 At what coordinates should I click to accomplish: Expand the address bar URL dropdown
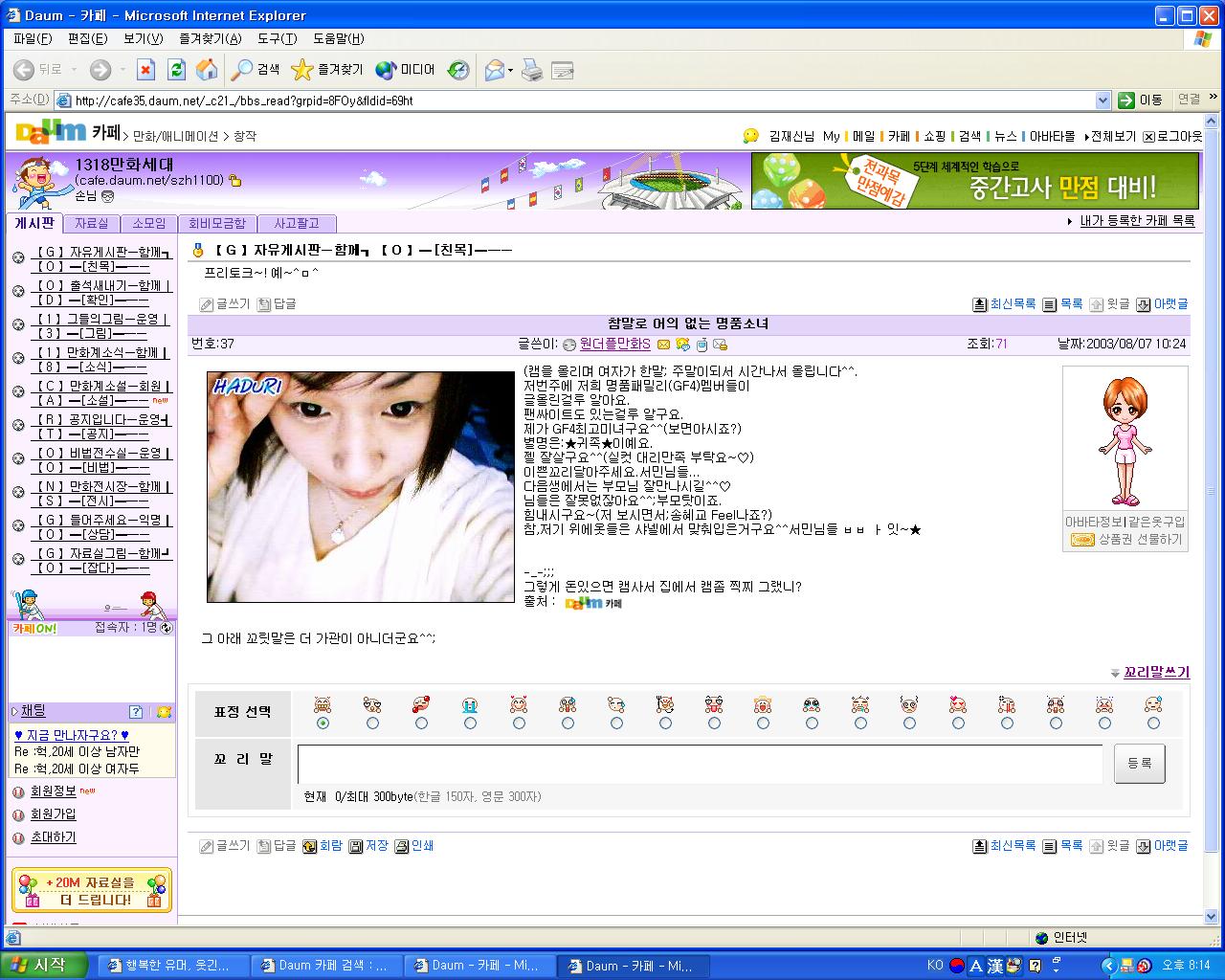coord(1102,100)
